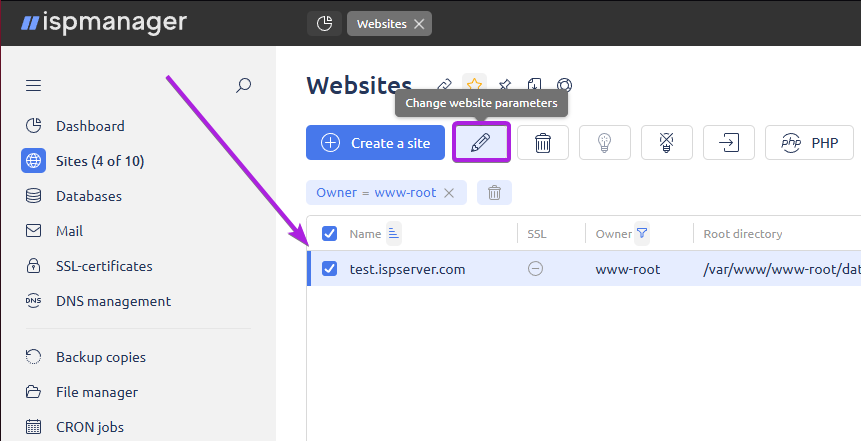Screen dimensions: 861x441
Task: Toggle the select-all checkbox in the table header
Action: tap(329, 233)
